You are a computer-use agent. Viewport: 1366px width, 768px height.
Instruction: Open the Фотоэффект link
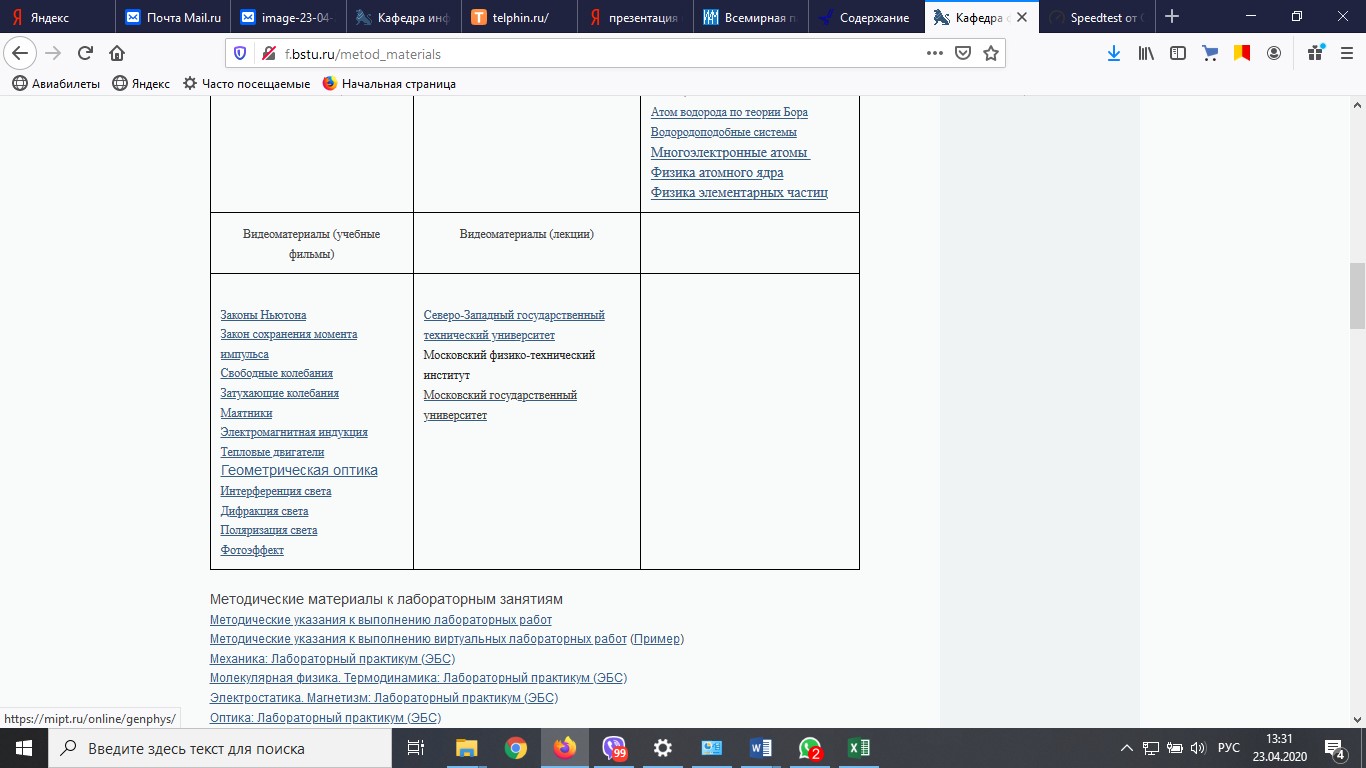tap(252, 550)
